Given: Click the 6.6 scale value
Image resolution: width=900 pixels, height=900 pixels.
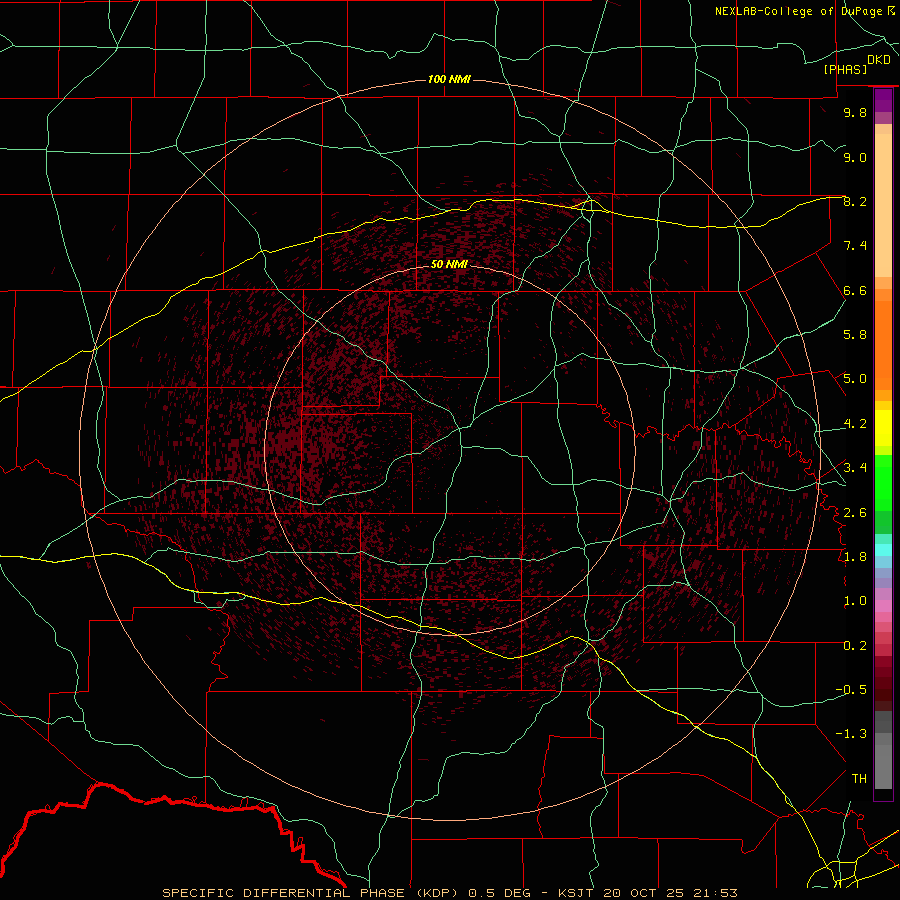Looking at the screenshot, I should 855,290.
